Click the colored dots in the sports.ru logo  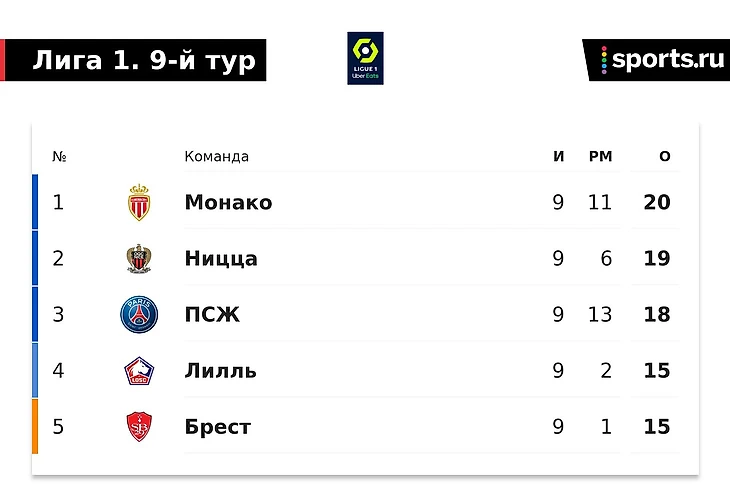[x=604, y=60]
